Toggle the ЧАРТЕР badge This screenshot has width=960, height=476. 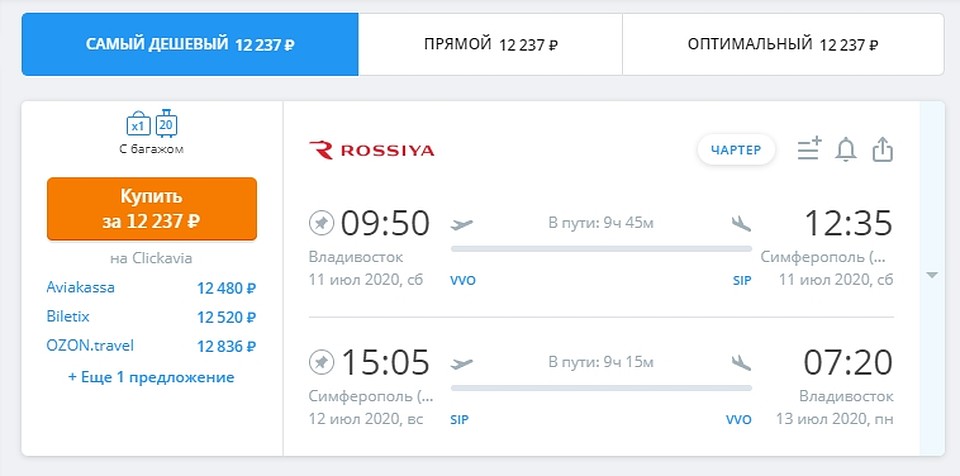[736, 150]
